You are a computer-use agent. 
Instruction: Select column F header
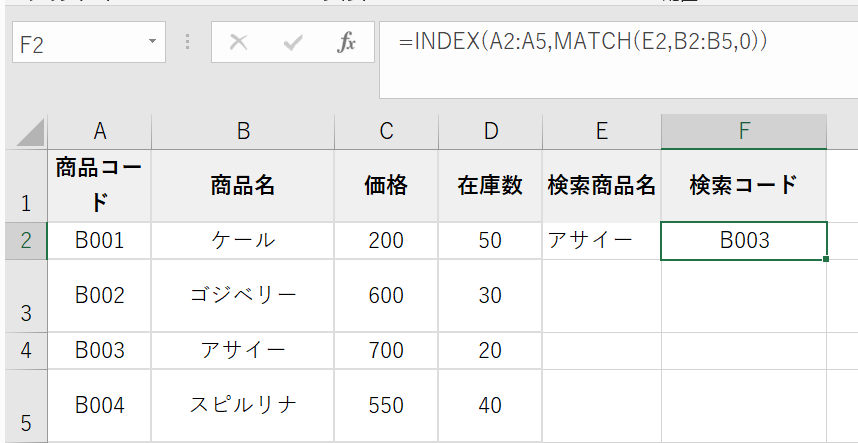tap(743, 132)
